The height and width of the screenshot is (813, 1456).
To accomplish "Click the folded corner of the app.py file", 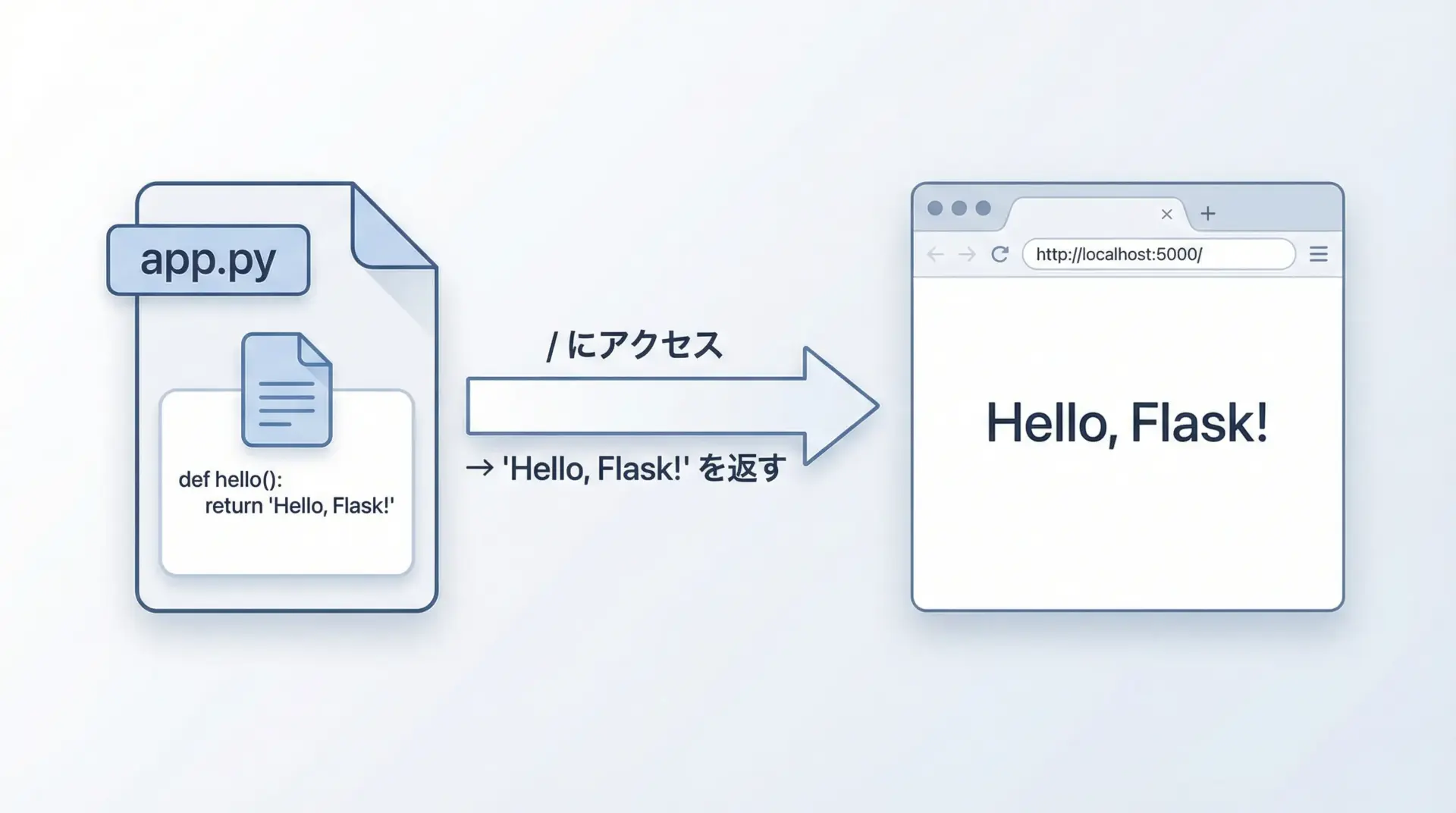I will [x=387, y=231].
